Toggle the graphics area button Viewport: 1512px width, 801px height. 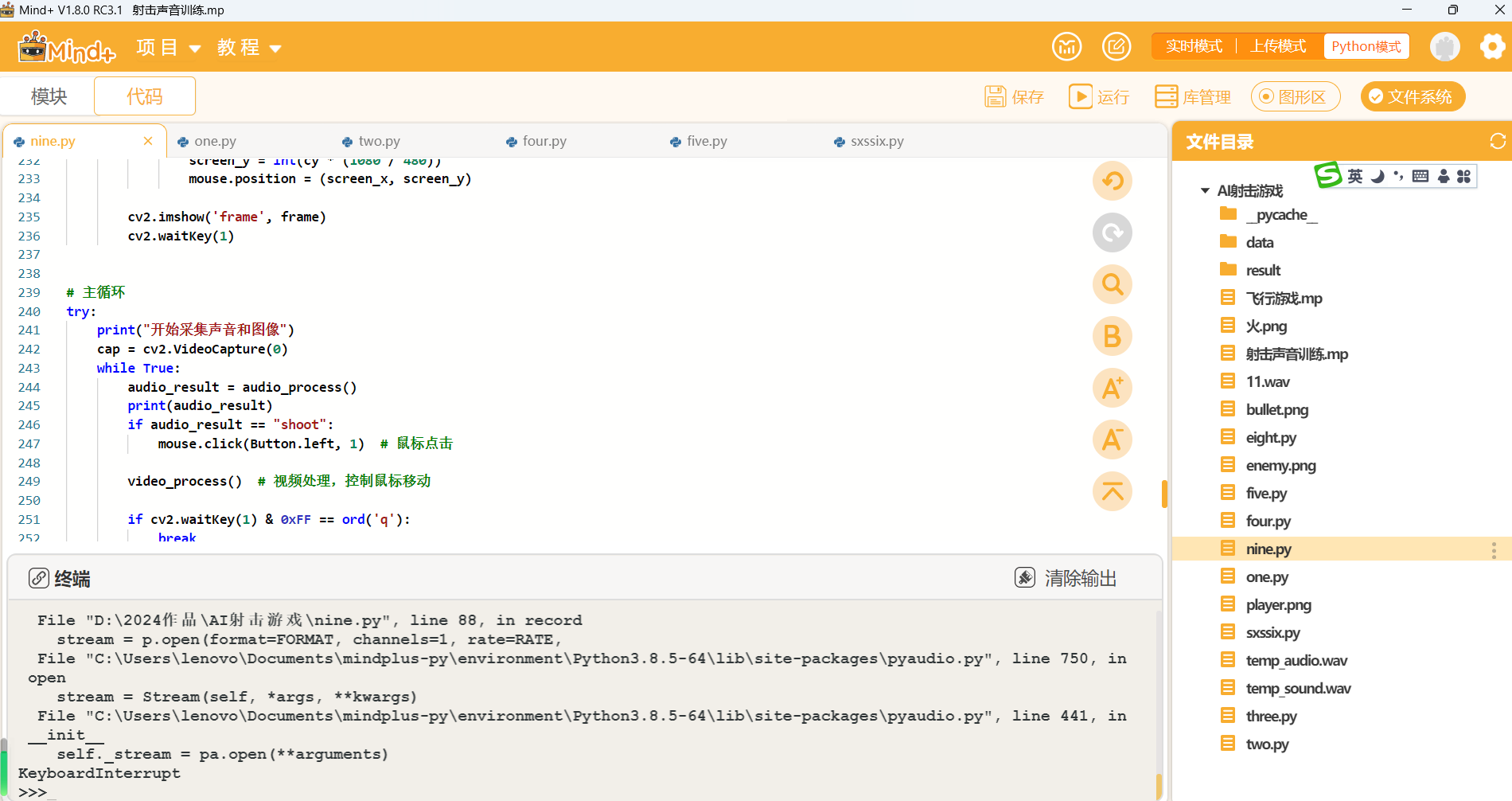pos(1296,96)
